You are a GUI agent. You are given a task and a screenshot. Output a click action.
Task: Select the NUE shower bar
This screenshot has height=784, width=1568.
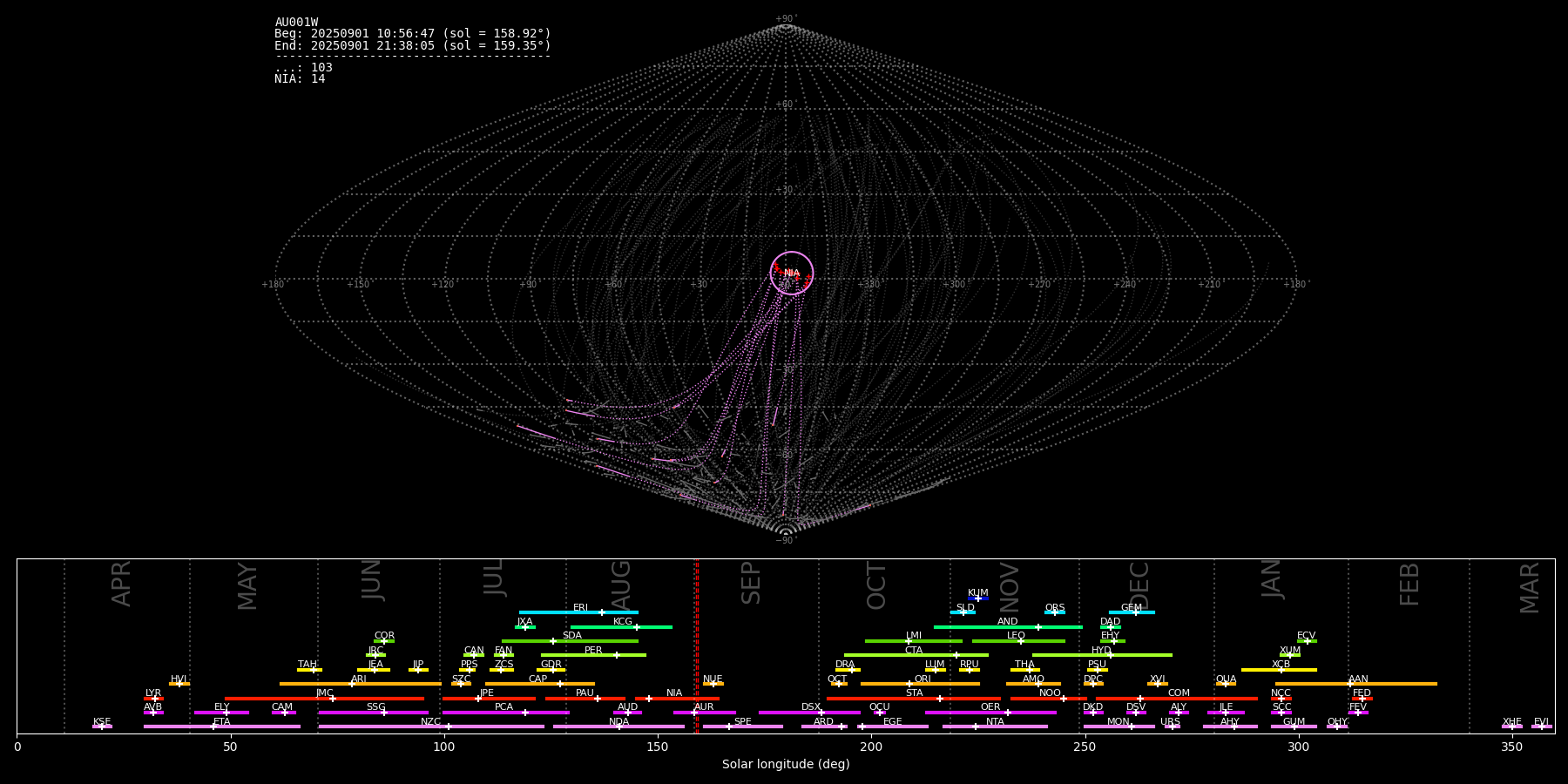pos(713,684)
